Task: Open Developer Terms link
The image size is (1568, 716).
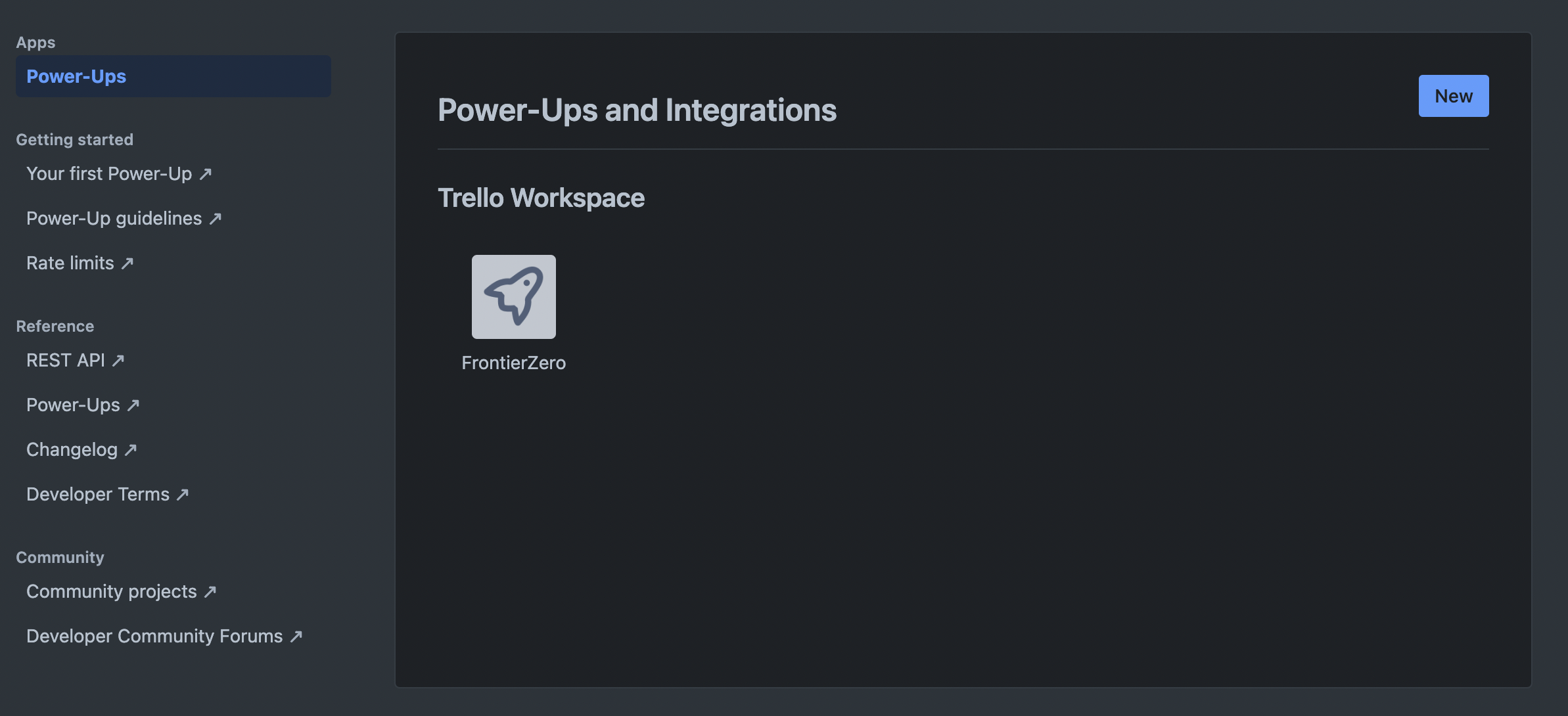Action: tap(98, 494)
